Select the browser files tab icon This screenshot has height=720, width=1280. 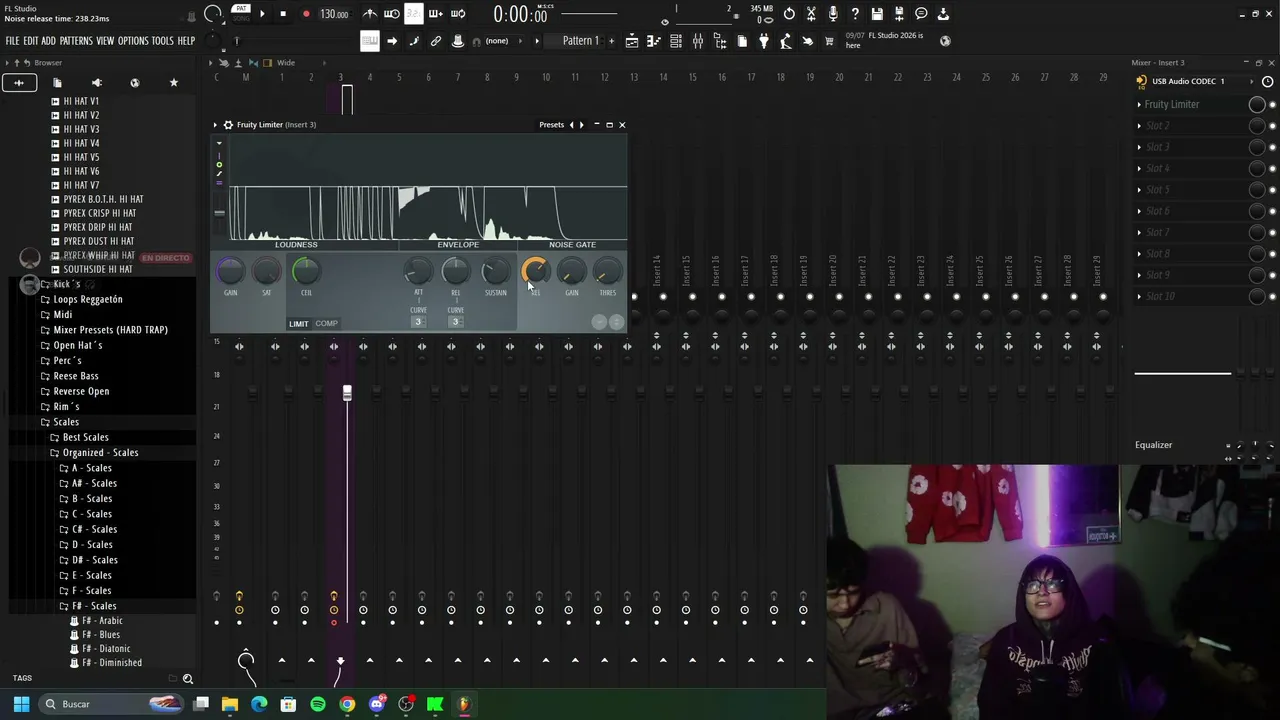point(57,83)
